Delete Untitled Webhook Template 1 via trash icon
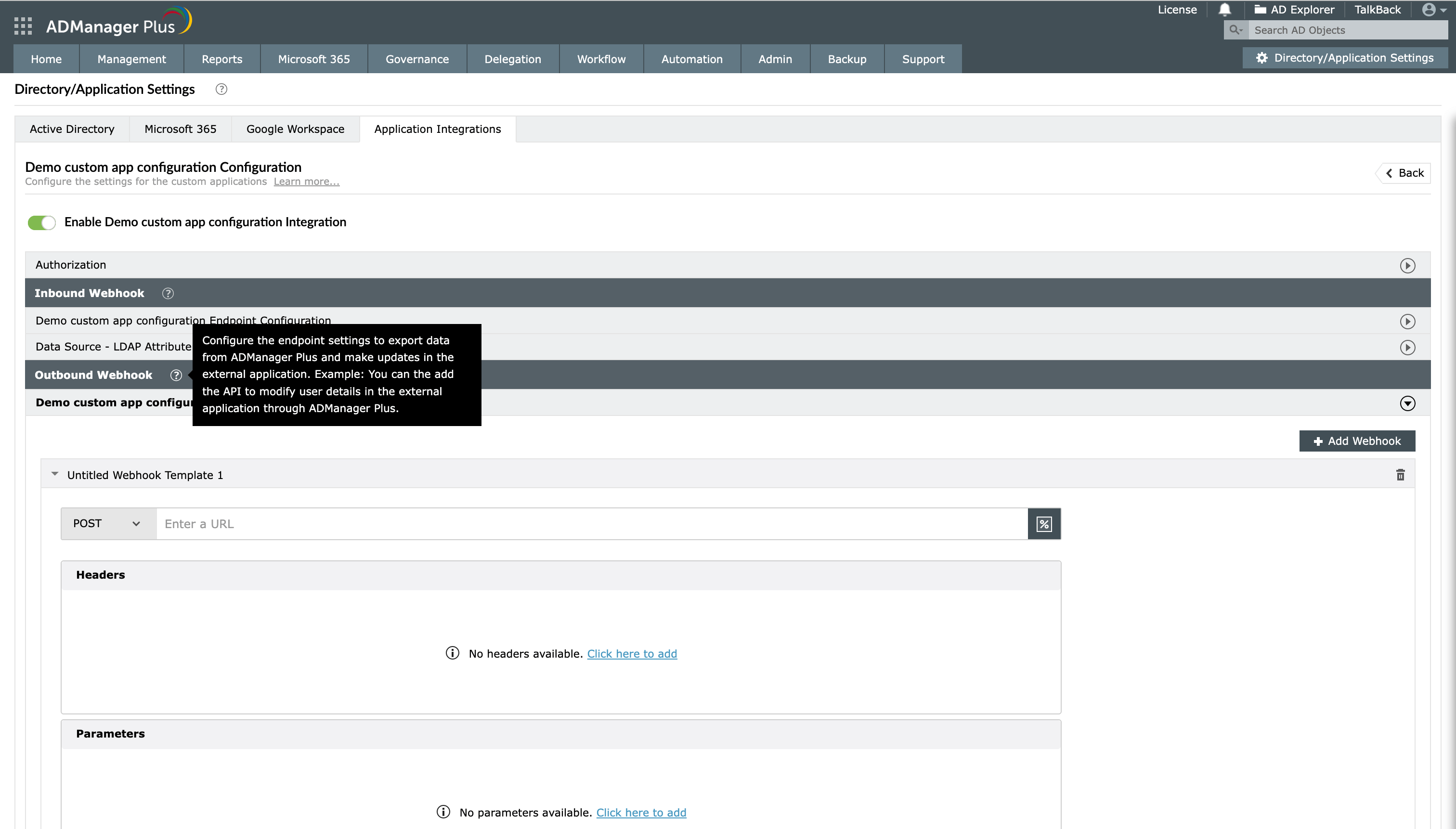1456x829 pixels. pyautogui.click(x=1401, y=474)
